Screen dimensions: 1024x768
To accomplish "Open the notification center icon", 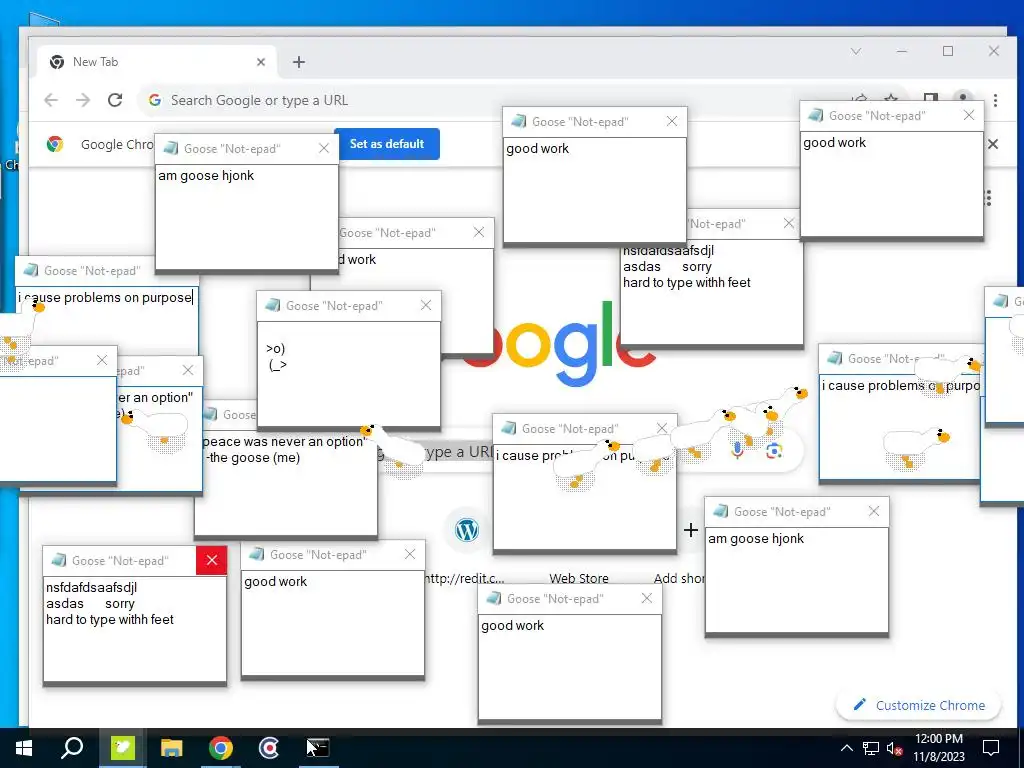I will (x=991, y=748).
